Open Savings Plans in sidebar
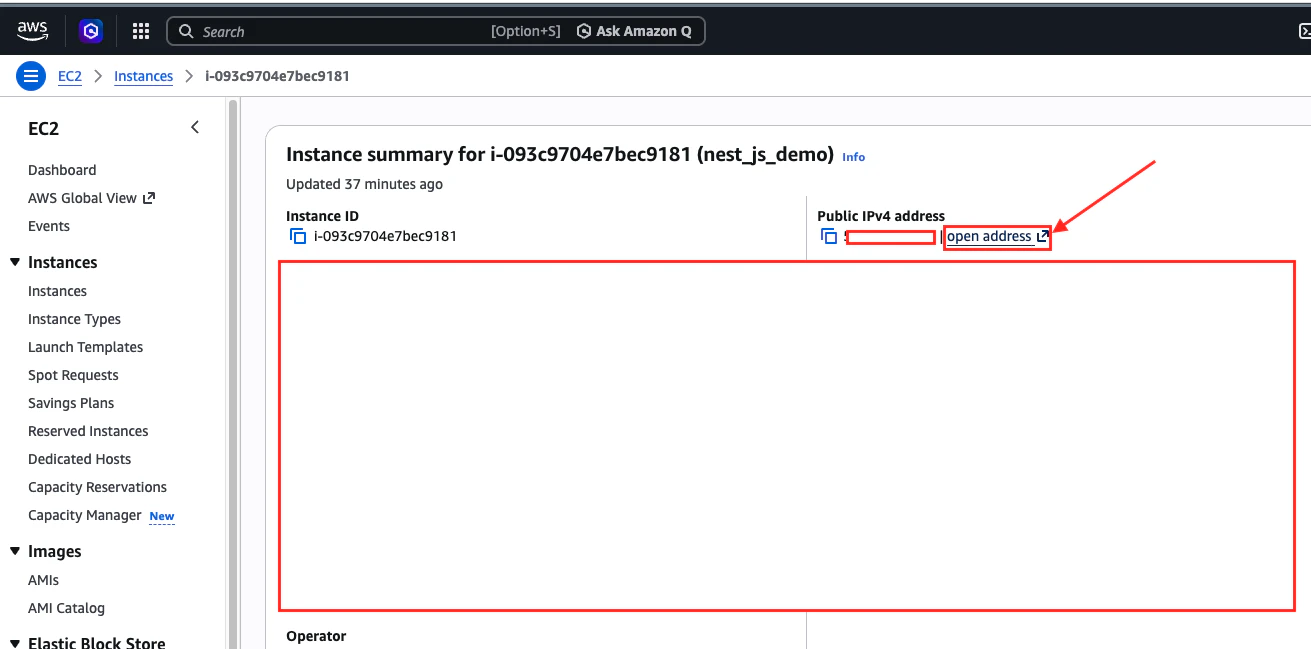This screenshot has width=1311, height=649. 71,403
